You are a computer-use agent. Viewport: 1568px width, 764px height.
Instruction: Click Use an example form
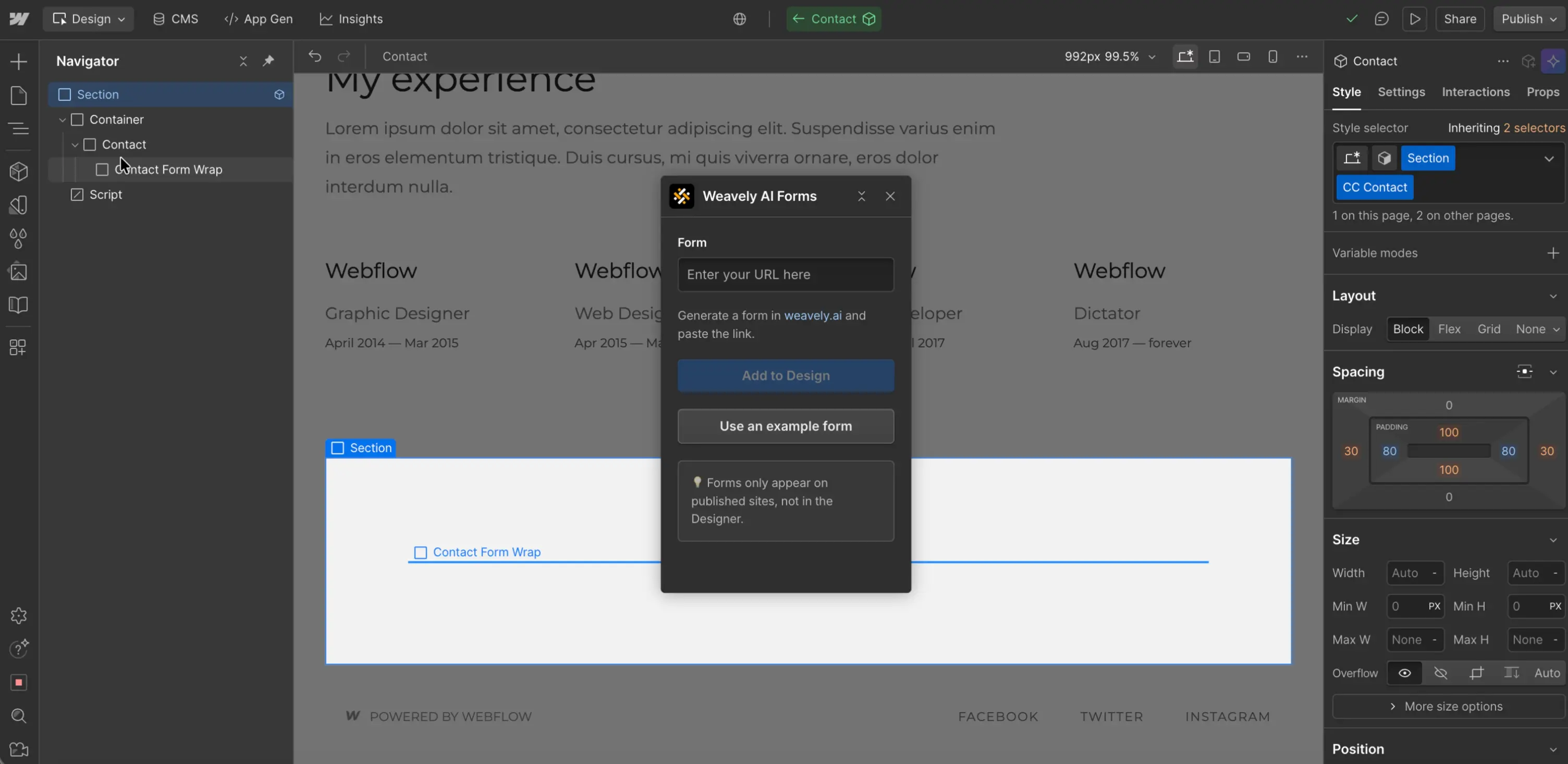[785, 426]
